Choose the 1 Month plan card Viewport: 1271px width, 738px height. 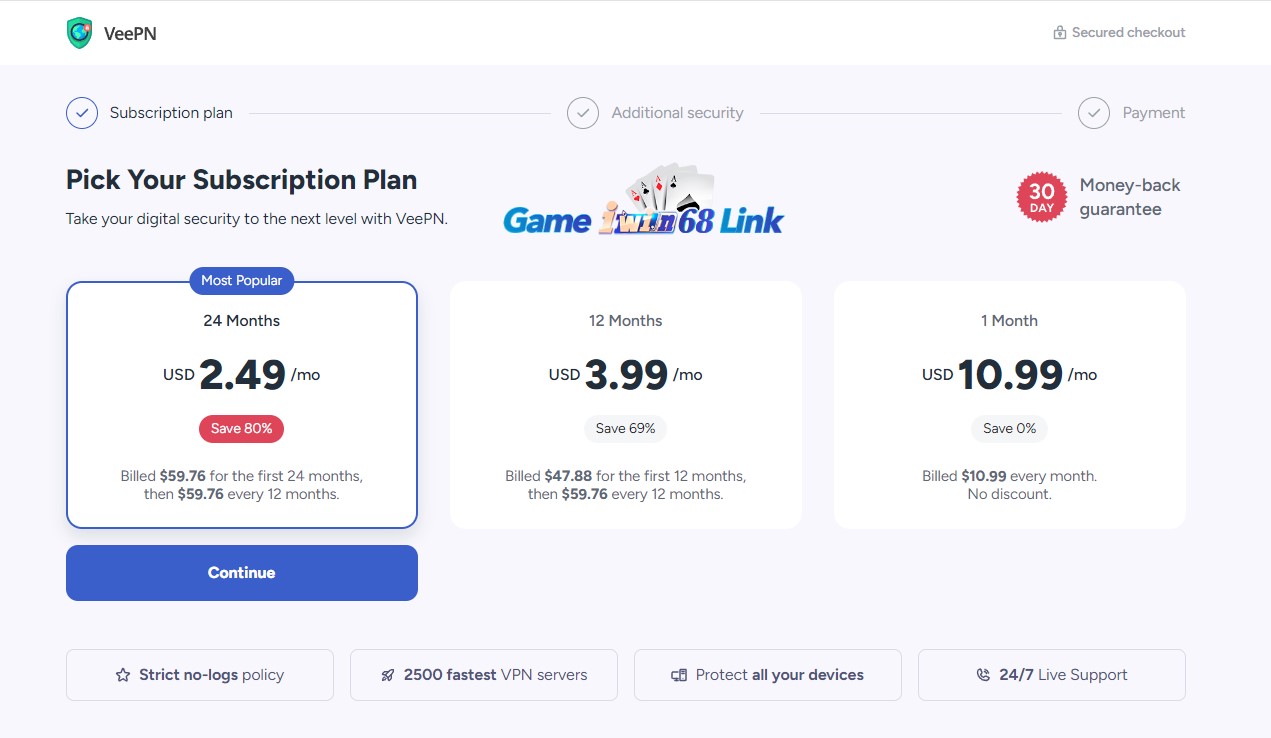(1009, 405)
